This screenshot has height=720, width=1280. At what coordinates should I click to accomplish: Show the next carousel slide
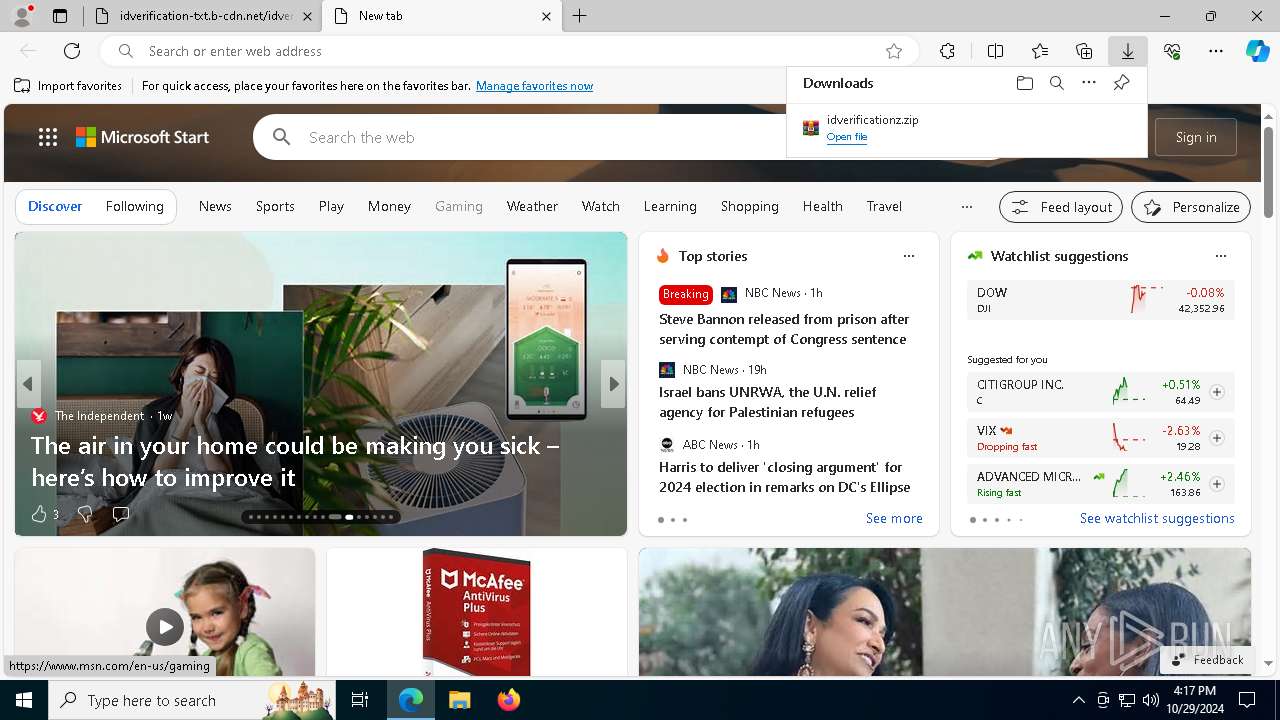click(613, 384)
